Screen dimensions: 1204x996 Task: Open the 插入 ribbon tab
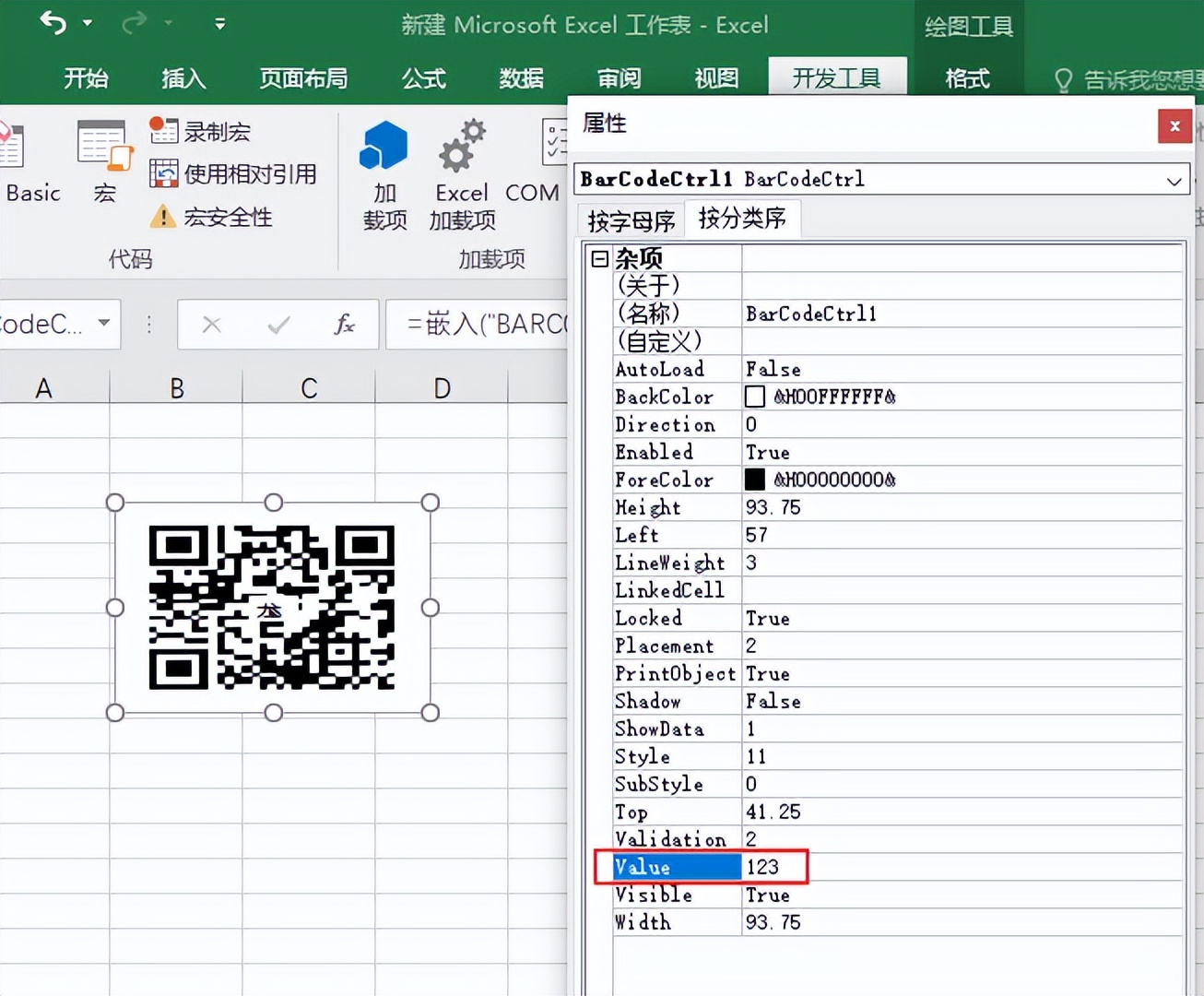tap(183, 78)
